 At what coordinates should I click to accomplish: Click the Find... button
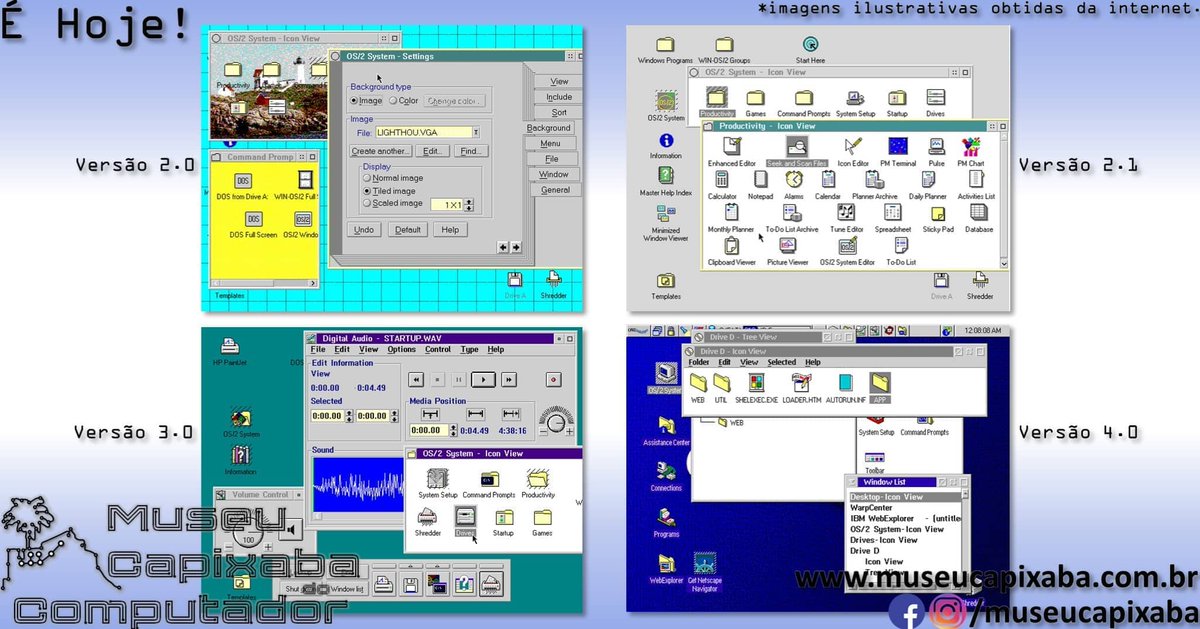(x=469, y=151)
